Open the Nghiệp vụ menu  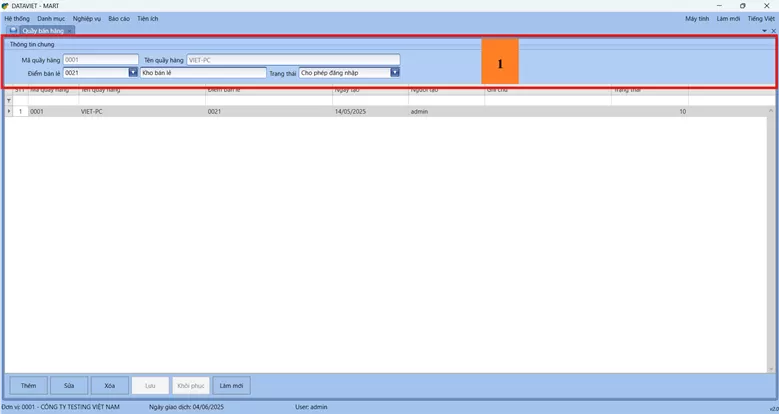87,18
